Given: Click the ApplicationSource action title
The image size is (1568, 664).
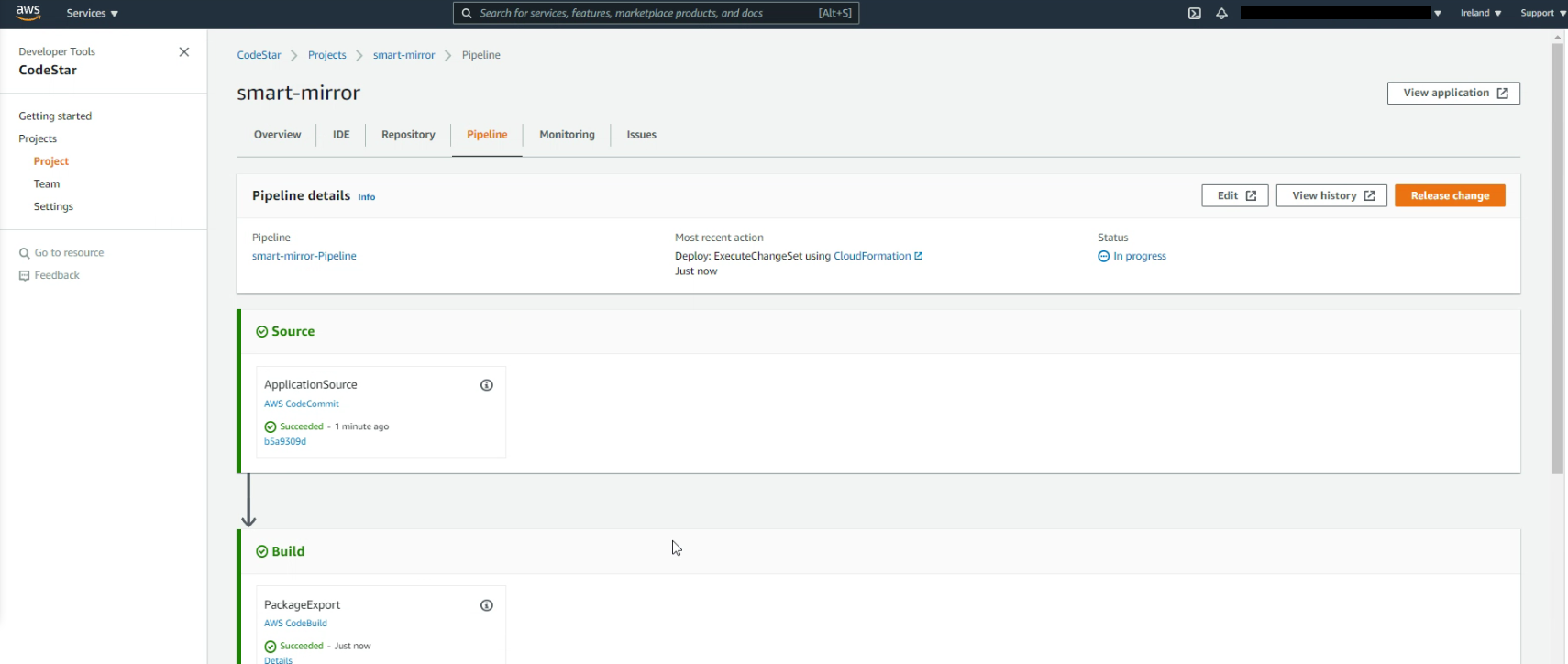Looking at the screenshot, I should point(311,385).
